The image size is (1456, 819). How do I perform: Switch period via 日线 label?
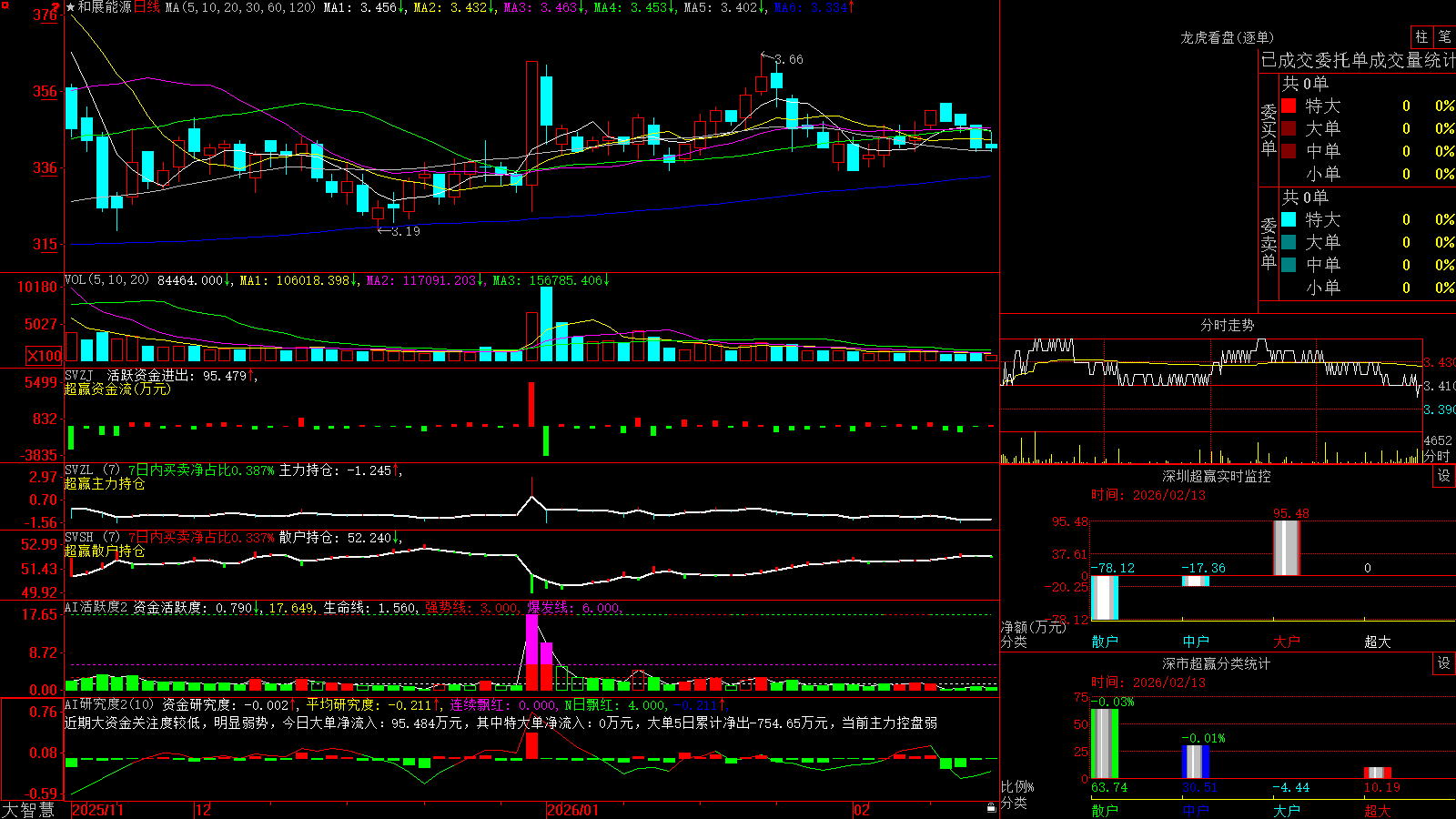pos(147,7)
